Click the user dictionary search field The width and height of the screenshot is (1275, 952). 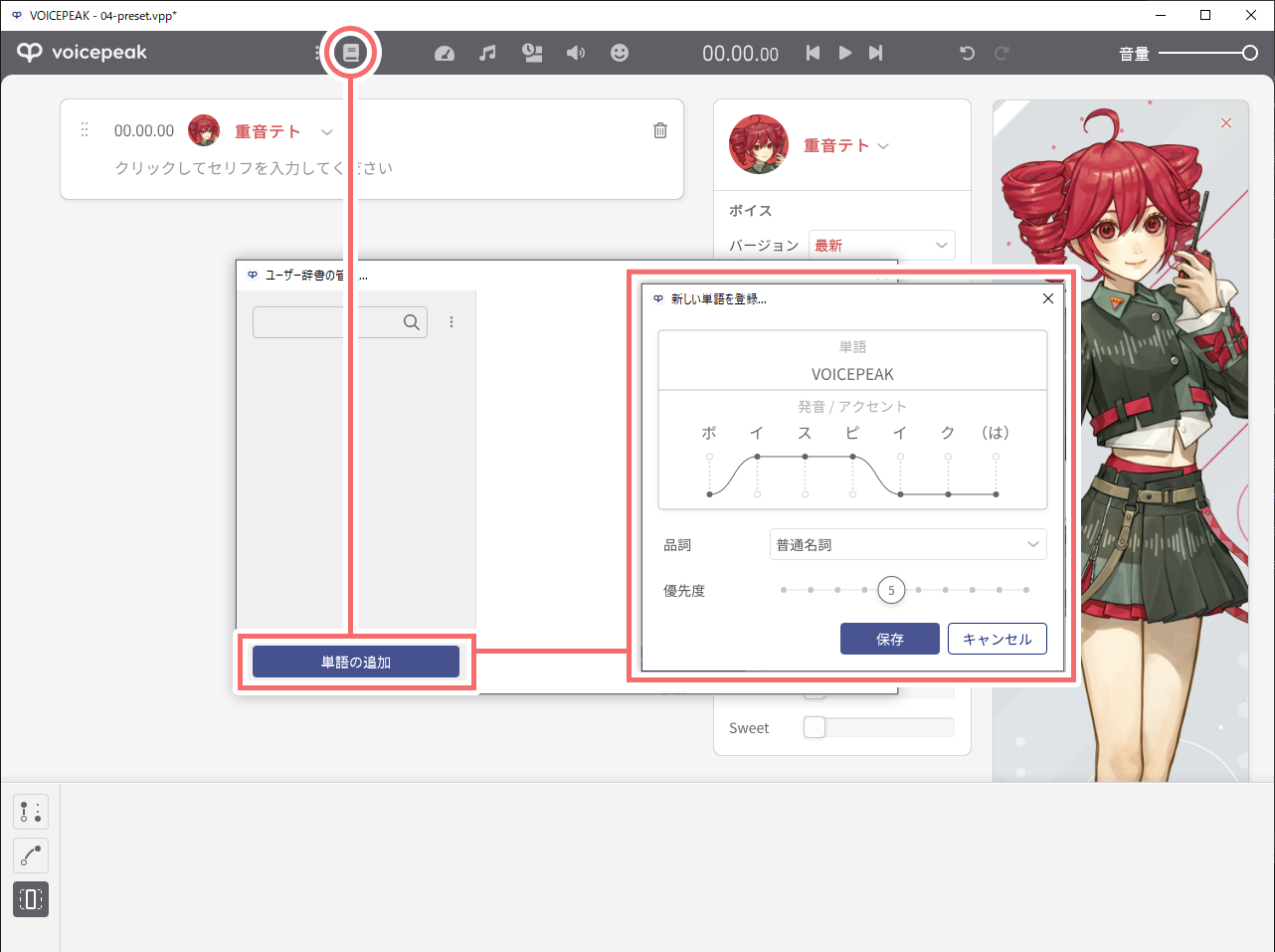click(340, 322)
